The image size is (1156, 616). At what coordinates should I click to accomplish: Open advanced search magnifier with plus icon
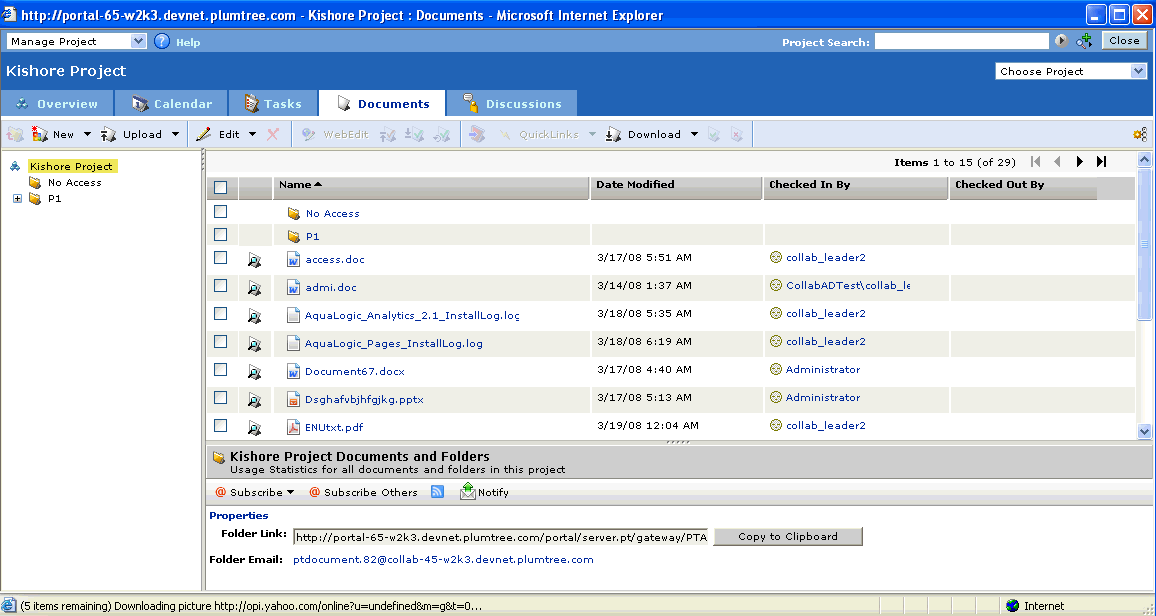(x=1084, y=41)
